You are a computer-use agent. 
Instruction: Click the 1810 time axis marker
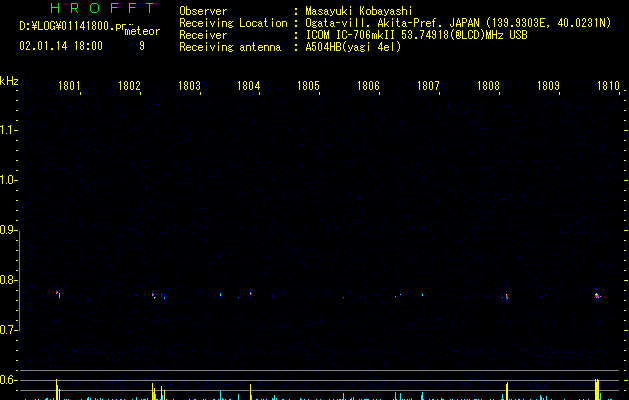point(608,86)
